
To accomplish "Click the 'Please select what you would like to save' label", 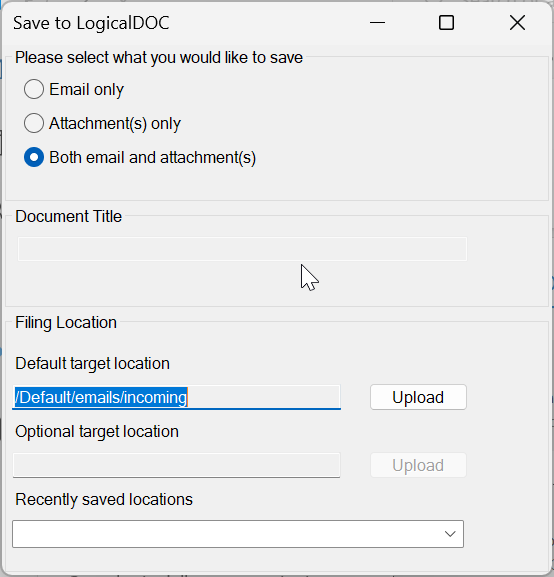I will click(159, 58).
